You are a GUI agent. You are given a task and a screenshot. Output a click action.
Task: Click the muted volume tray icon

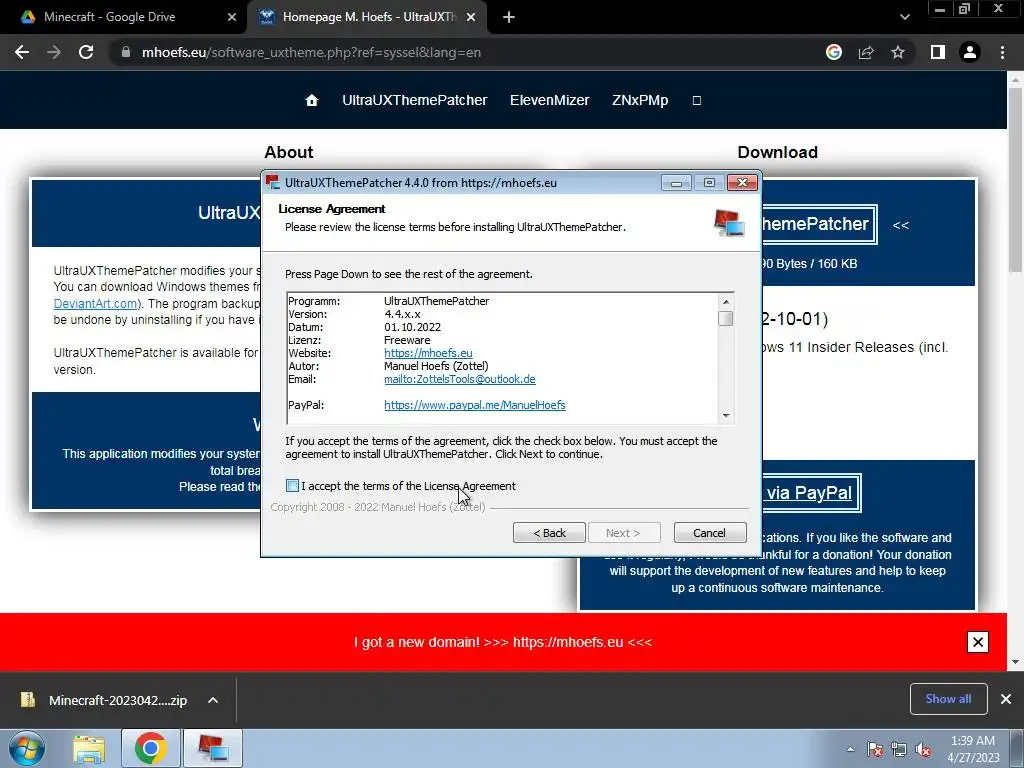923,750
